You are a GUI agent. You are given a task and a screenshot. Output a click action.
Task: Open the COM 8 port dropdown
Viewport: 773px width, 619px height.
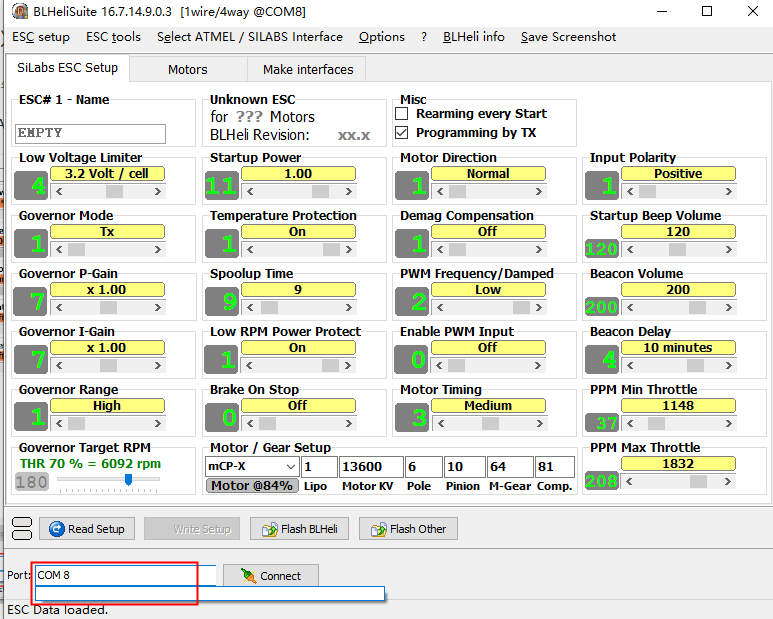125,575
